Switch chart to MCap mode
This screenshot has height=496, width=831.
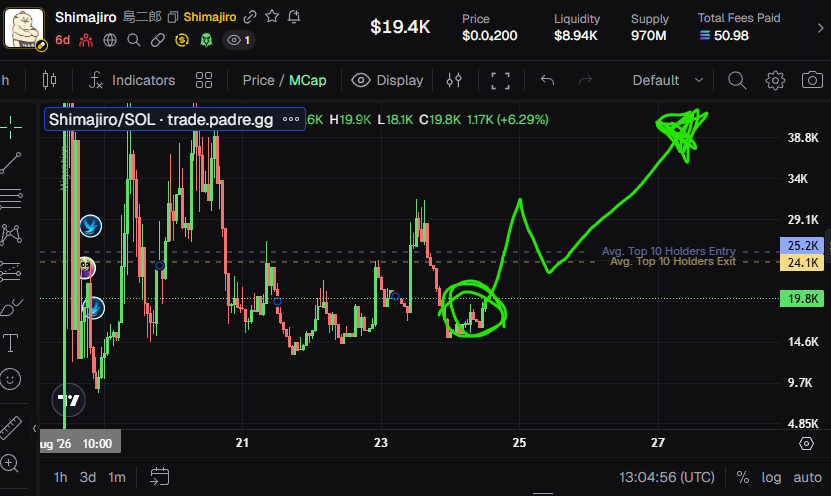point(307,80)
